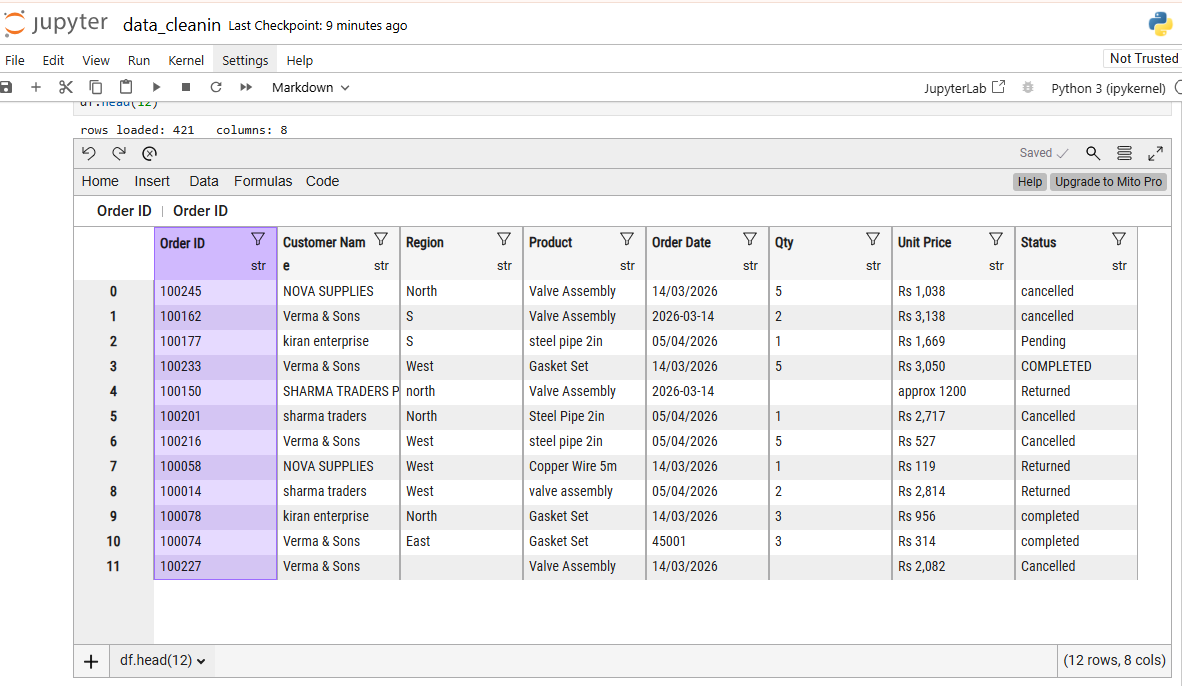
Task: Open the Settings menu
Action: (x=245, y=60)
